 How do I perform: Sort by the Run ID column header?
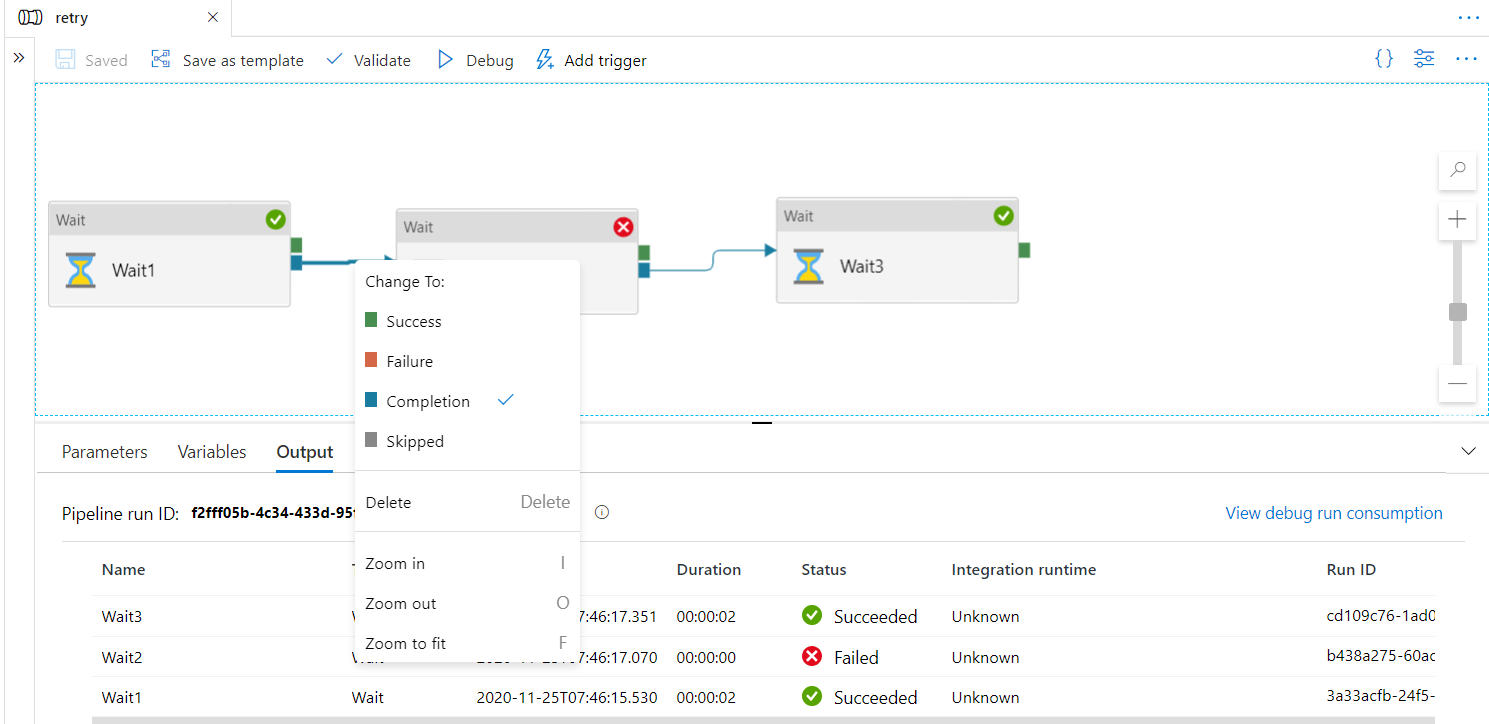click(1351, 569)
